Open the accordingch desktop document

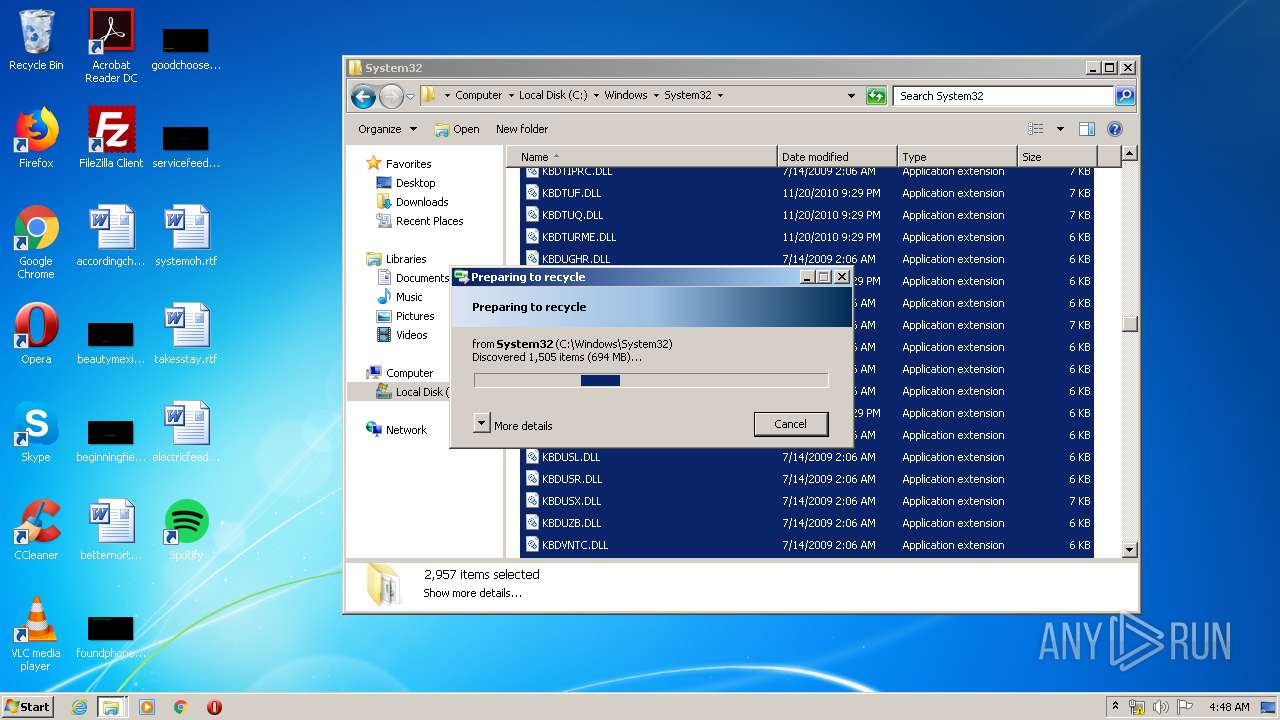pyautogui.click(x=111, y=237)
